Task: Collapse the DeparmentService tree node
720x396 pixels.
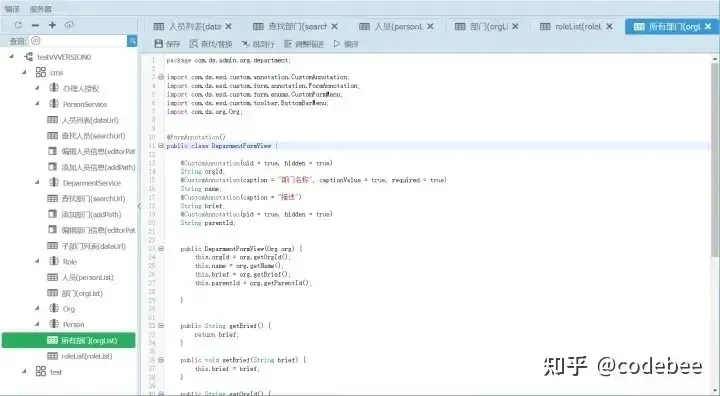Action: (x=37, y=182)
